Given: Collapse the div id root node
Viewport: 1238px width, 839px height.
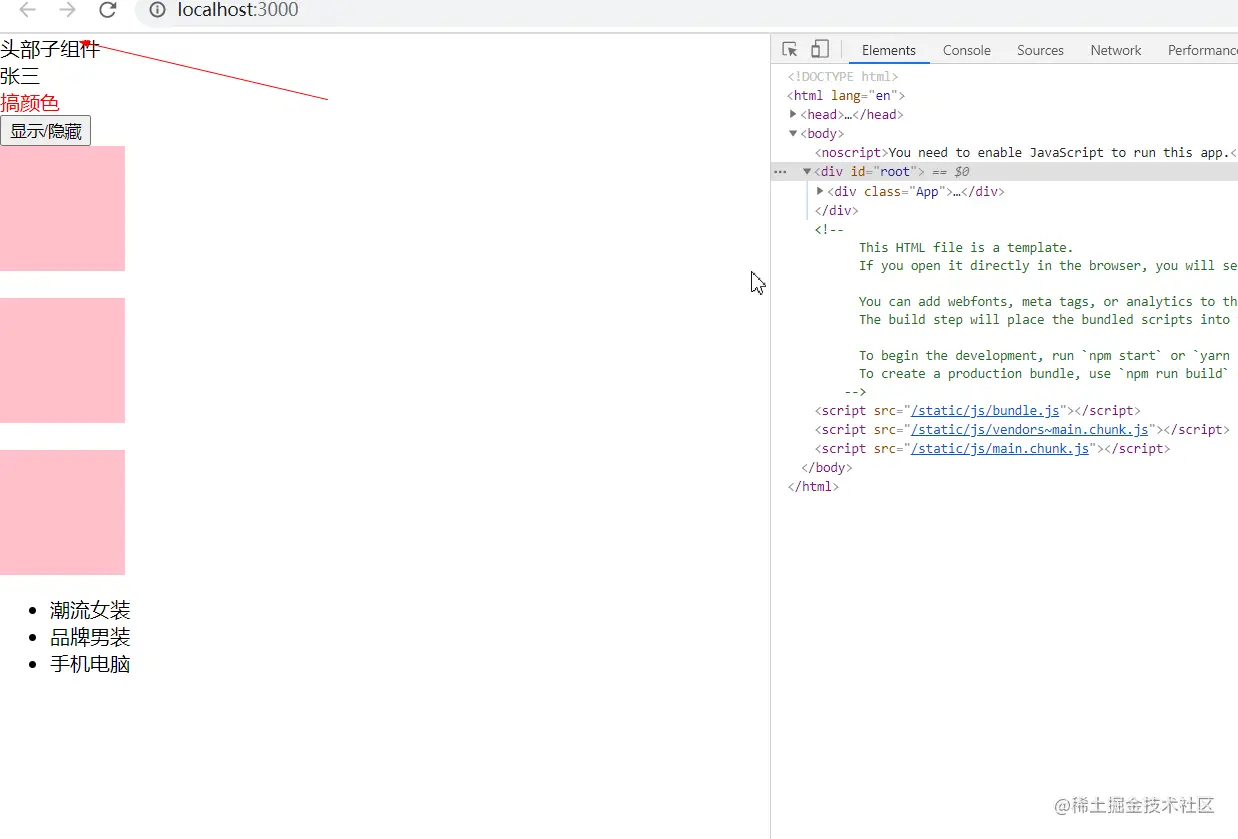Looking at the screenshot, I should (807, 172).
